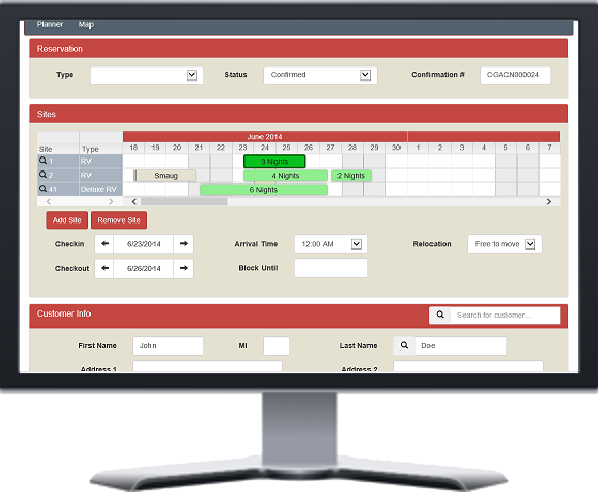Viewport: 598px width, 492px height.
Task: Move Checkout date back with left arrow
Action: [x=104, y=269]
